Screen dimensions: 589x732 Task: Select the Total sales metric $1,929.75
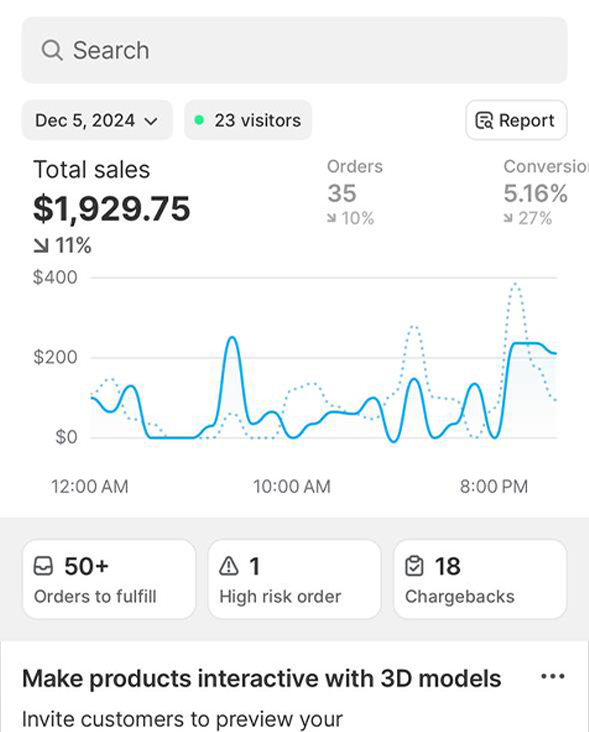point(112,207)
